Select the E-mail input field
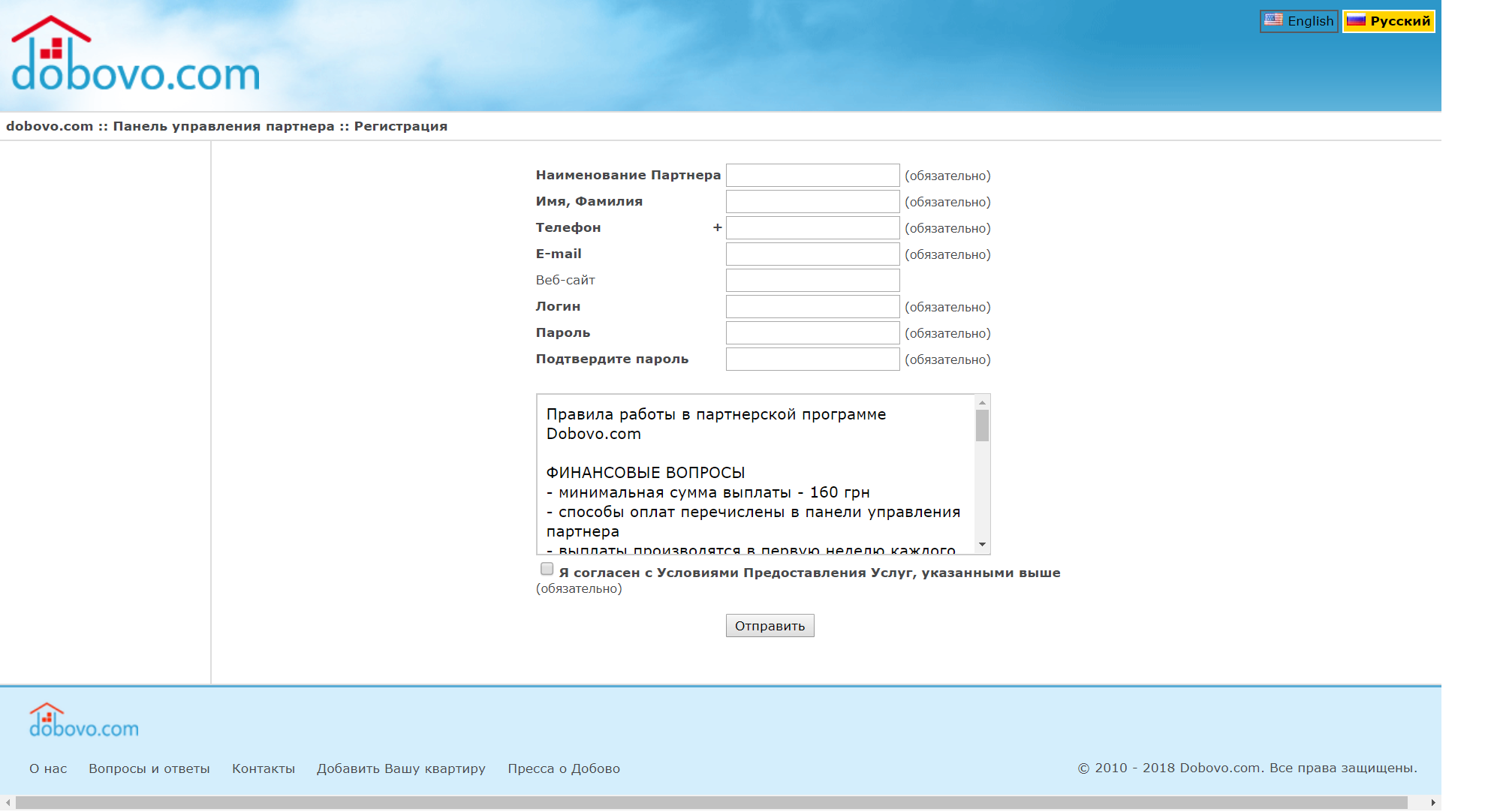 (x=812, y=254)
